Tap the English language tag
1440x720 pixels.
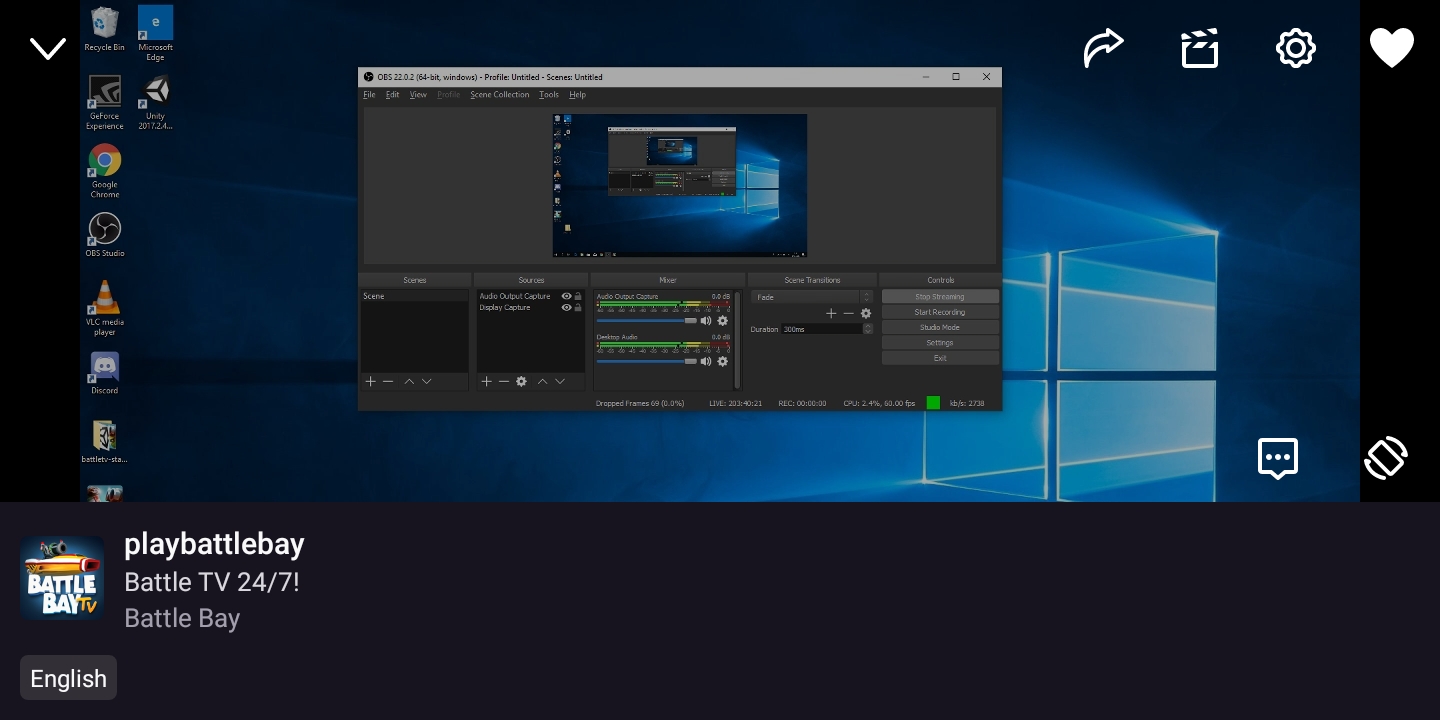tap(68, 678)
